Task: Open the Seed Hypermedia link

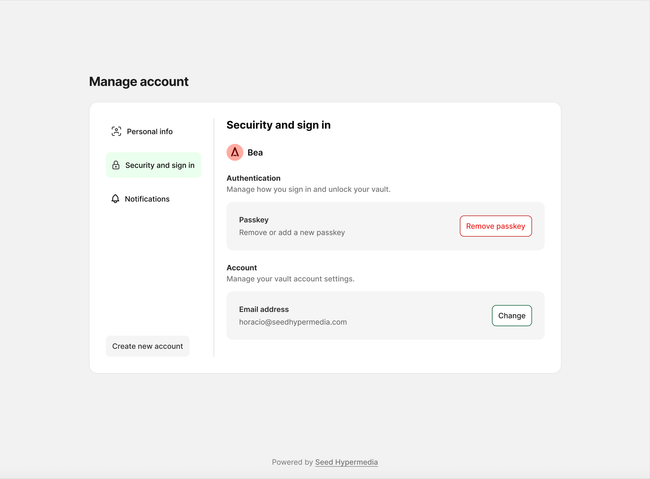Action: [346, 462]
